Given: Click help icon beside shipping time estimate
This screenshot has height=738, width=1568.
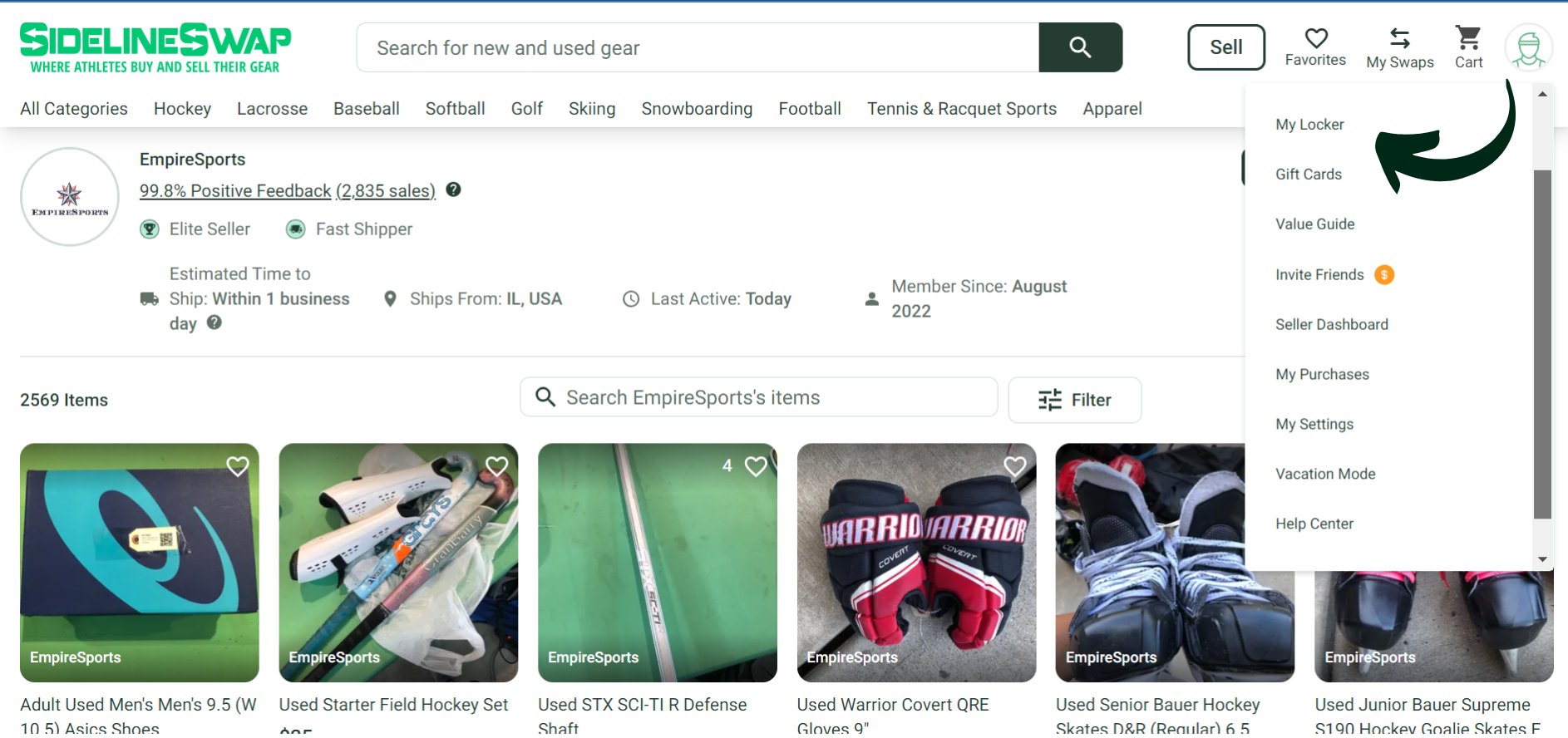Looking at the screenshot, I should (x=214, y=322).
